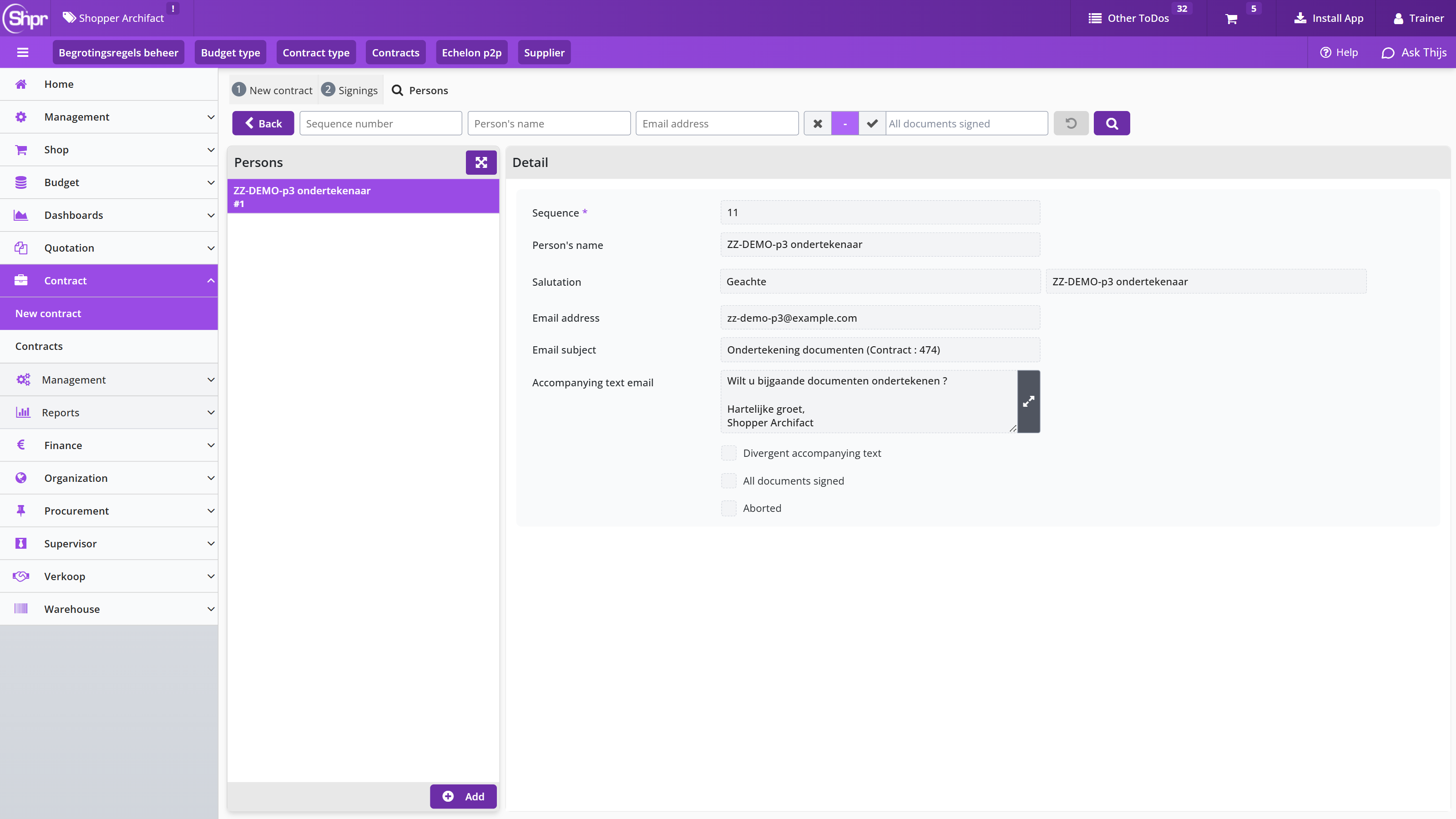Click the Procurement pin icon
Image resolution: width=1456 pixels, height=819 pixels.
pos(21,511)
